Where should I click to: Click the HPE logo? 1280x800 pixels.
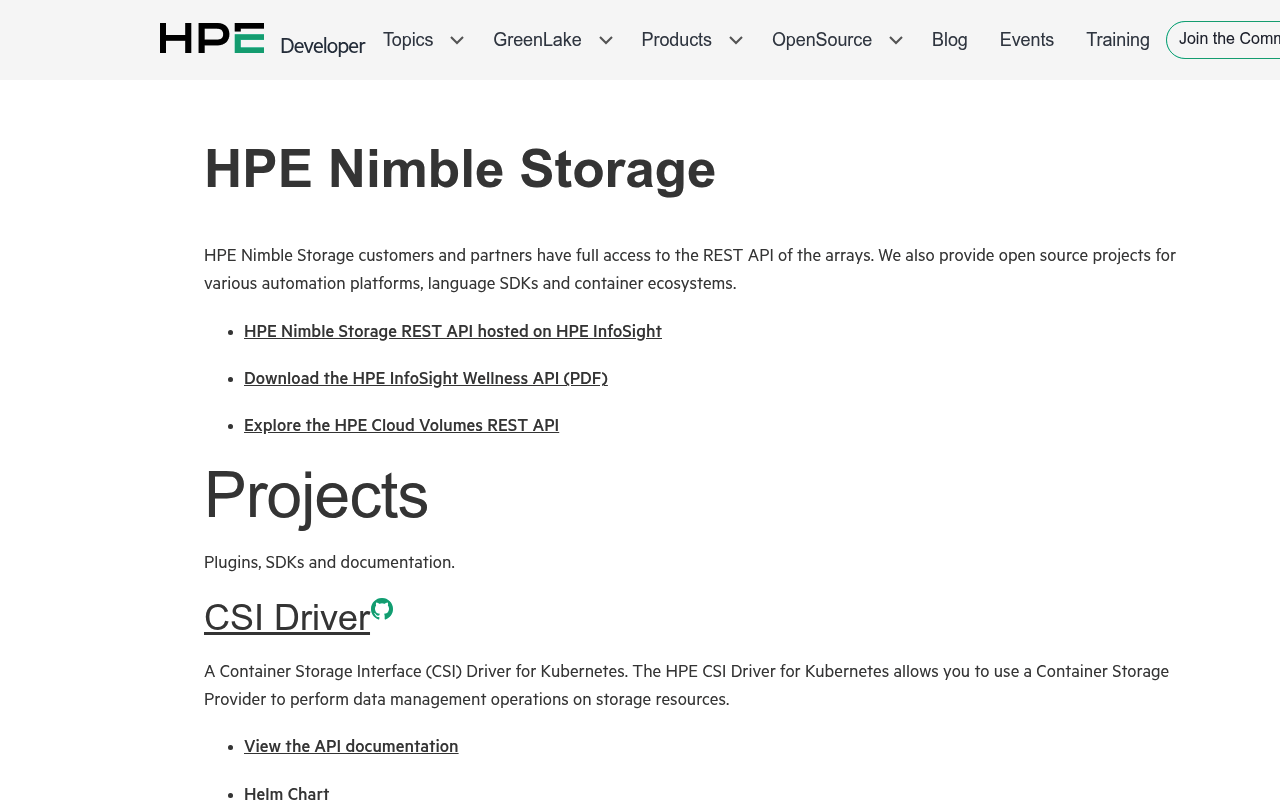(212, 39)
